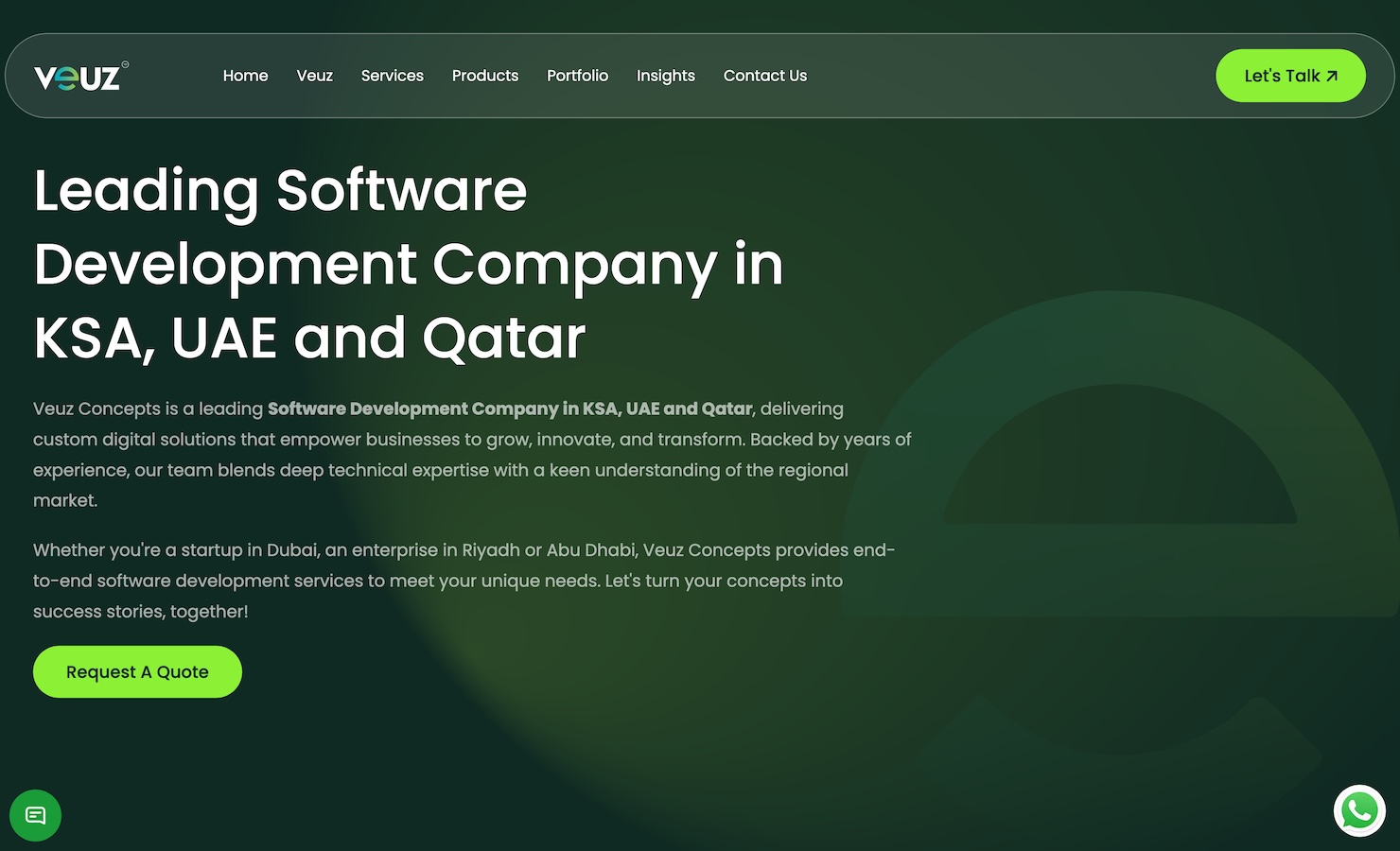Open the green chat message widget
The height and width of the screenshot is (851, 1400).
36,815
